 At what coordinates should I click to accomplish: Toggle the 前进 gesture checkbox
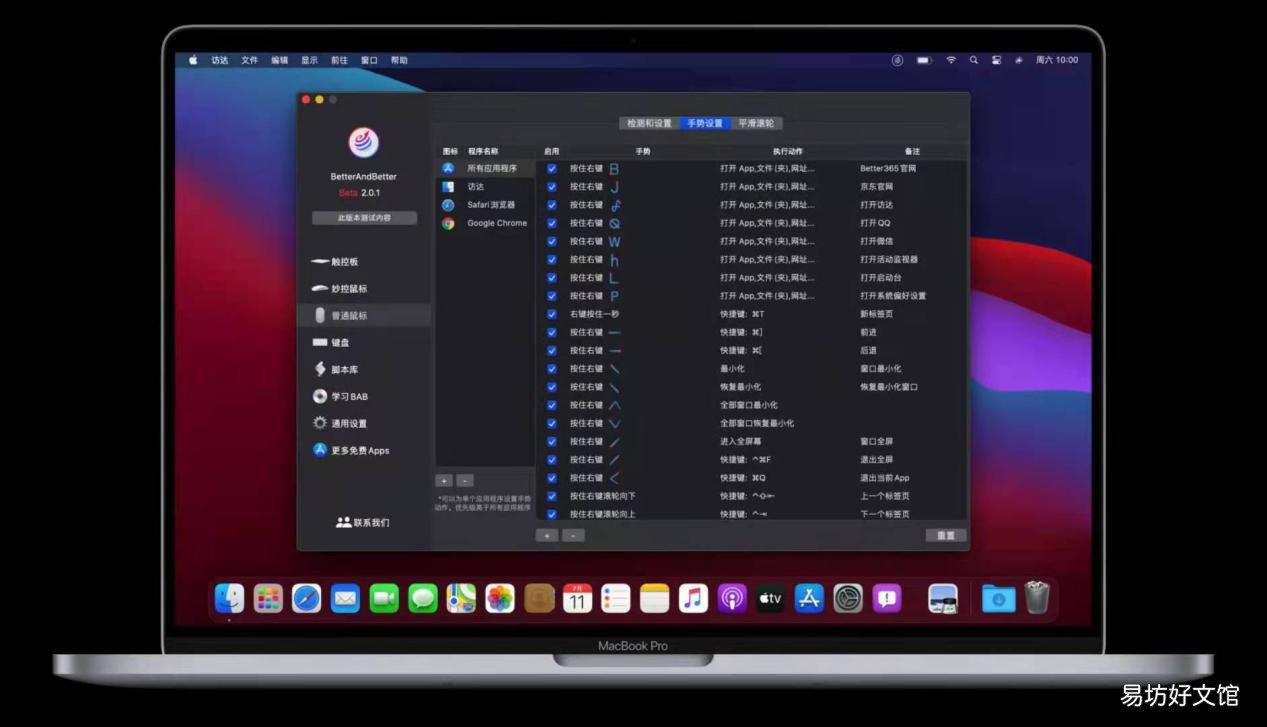[551, 332]
